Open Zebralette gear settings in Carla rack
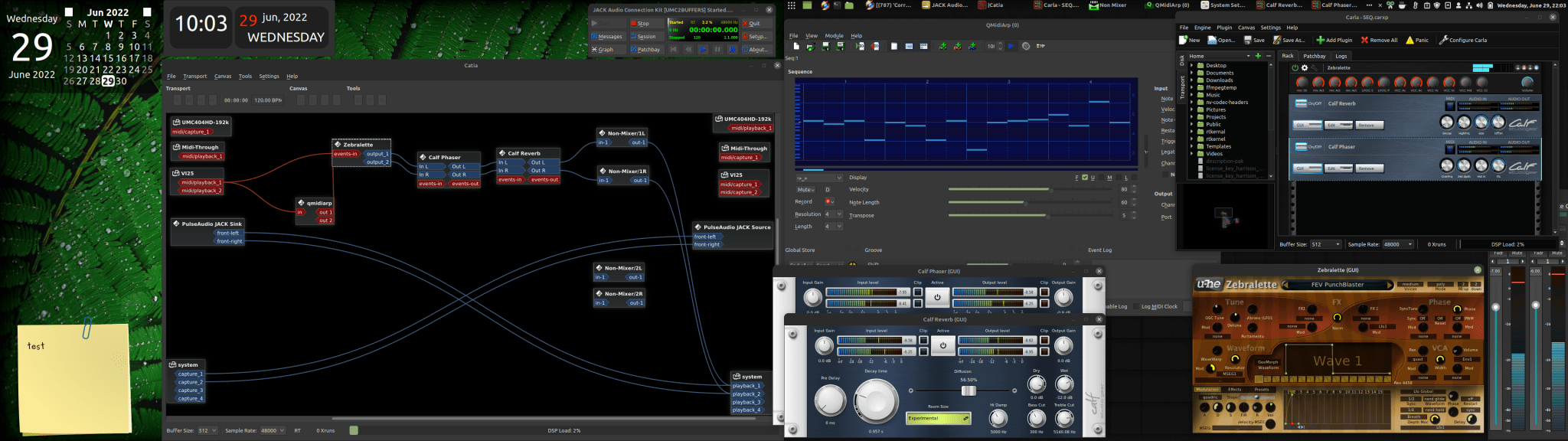 [x=1305, y=67]
